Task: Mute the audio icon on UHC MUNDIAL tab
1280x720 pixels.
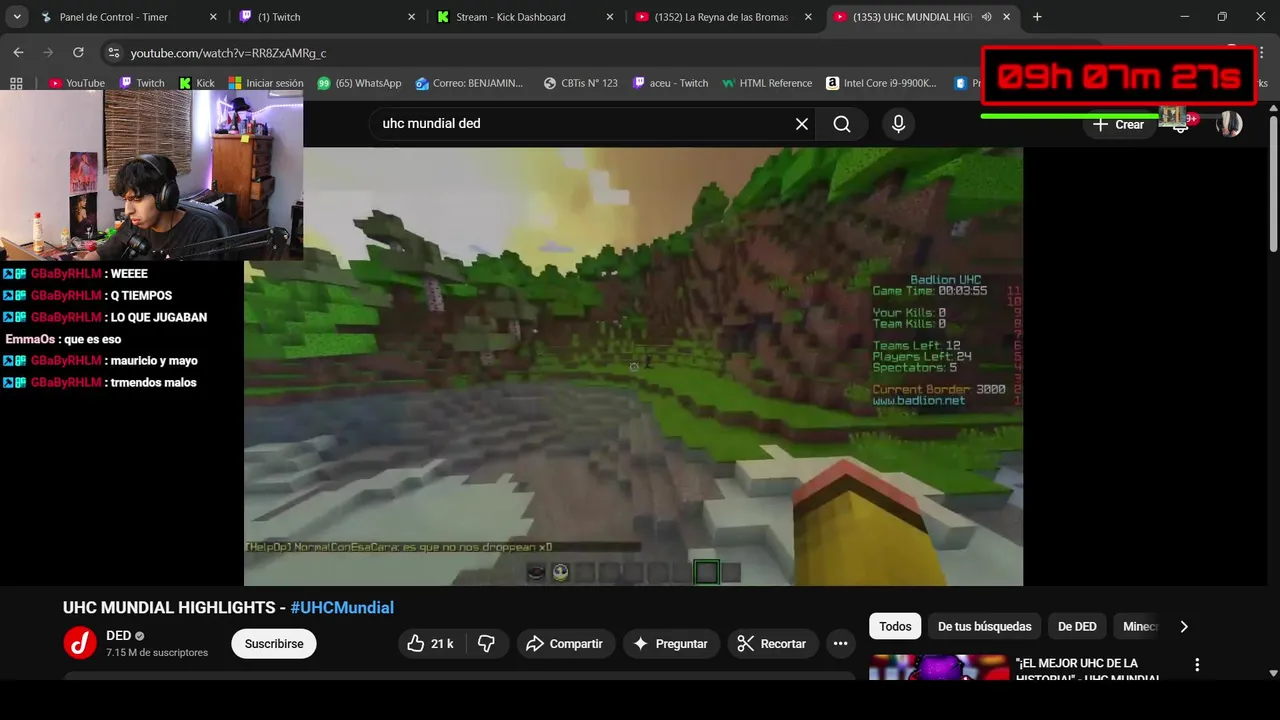Action: coord(987,17)
